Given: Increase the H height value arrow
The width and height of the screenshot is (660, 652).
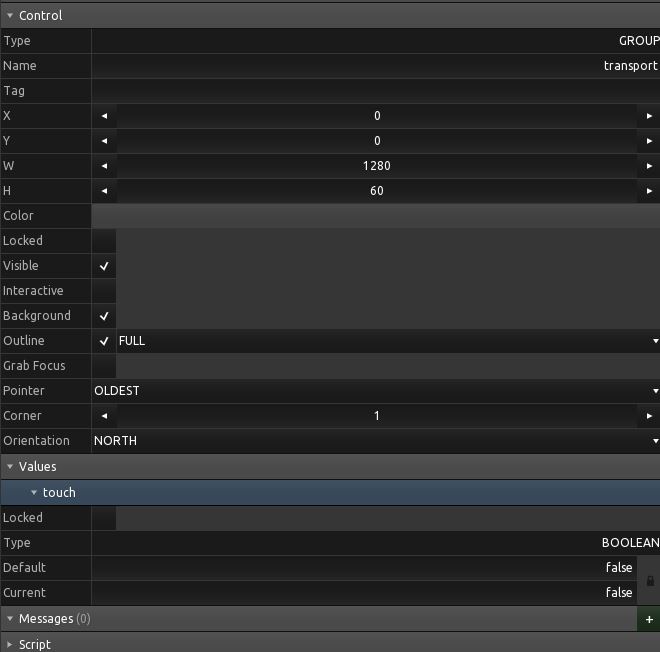Looking at the screenshot, I should 649,191.
